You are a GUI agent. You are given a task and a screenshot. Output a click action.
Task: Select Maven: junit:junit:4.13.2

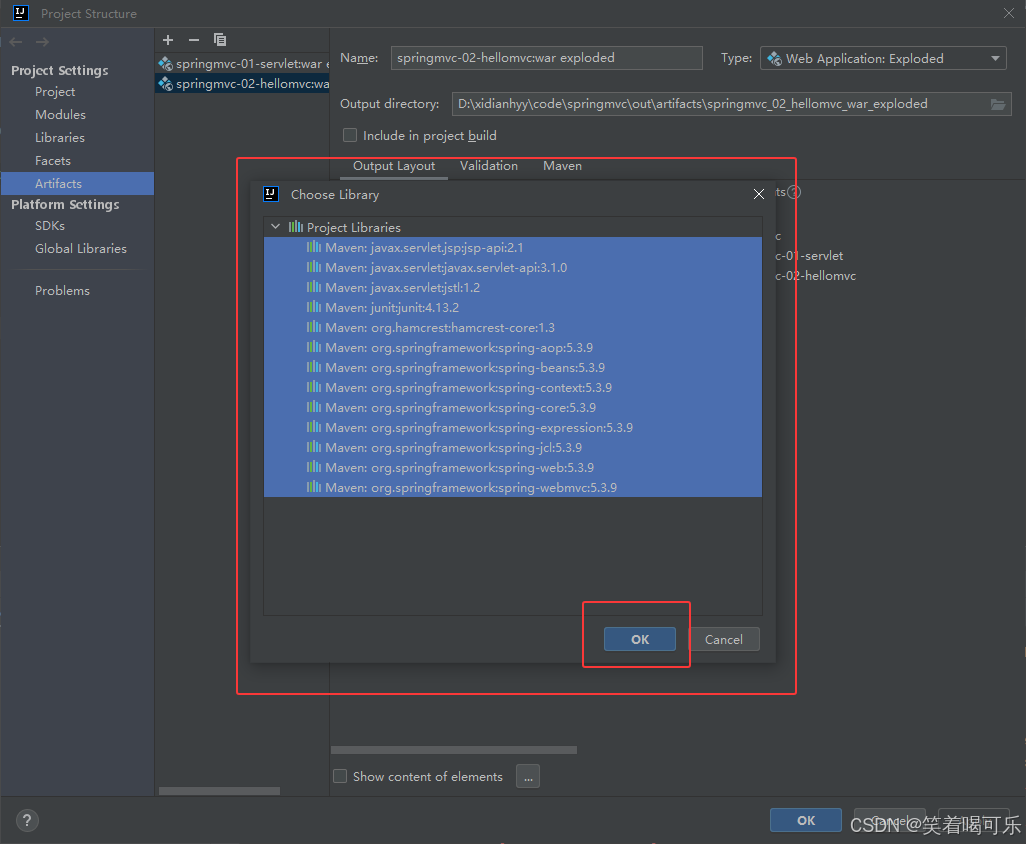pyautogui.click(x=513, y=308)
